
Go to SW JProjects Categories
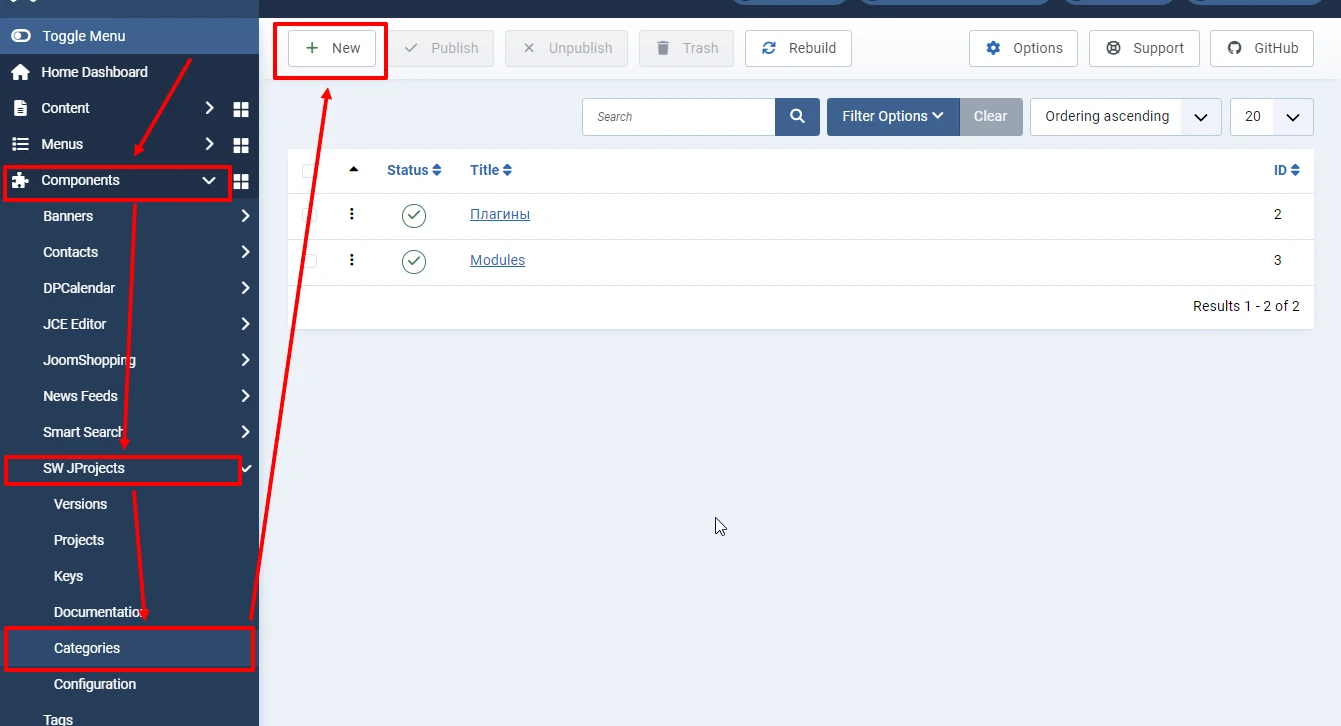[x=87, y=648]
